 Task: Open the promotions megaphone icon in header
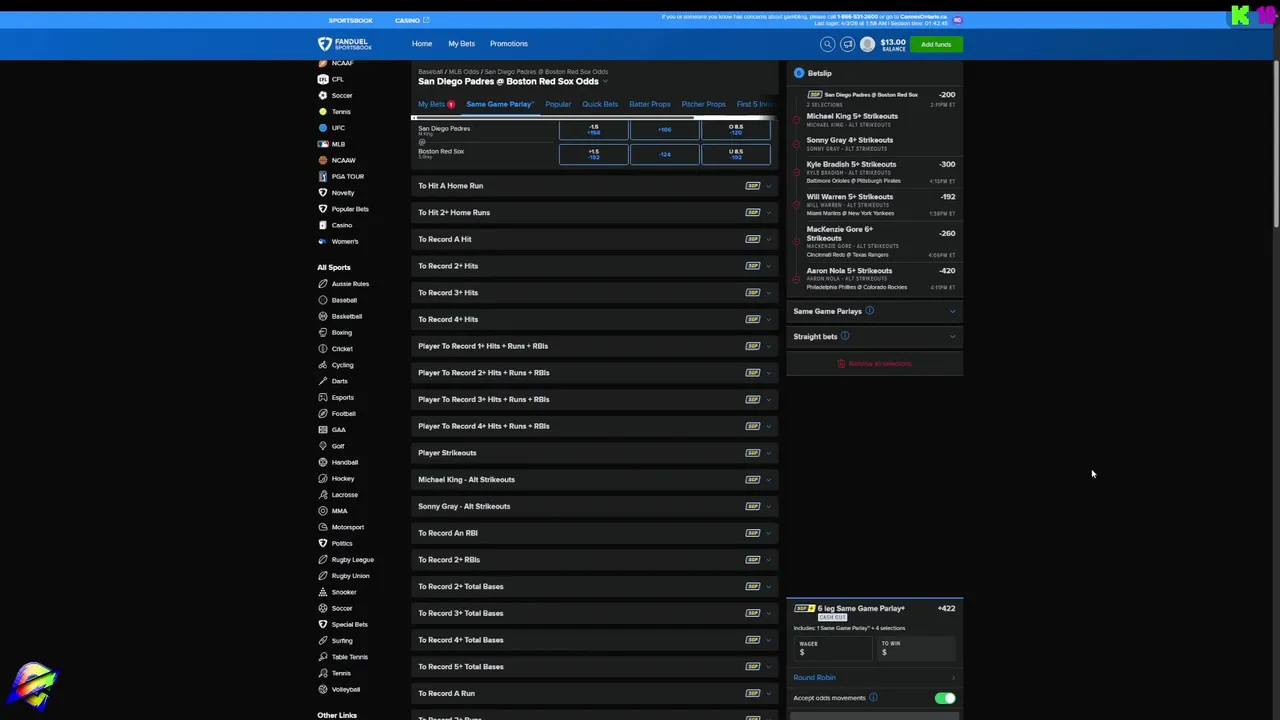click(x=847, y=44)
